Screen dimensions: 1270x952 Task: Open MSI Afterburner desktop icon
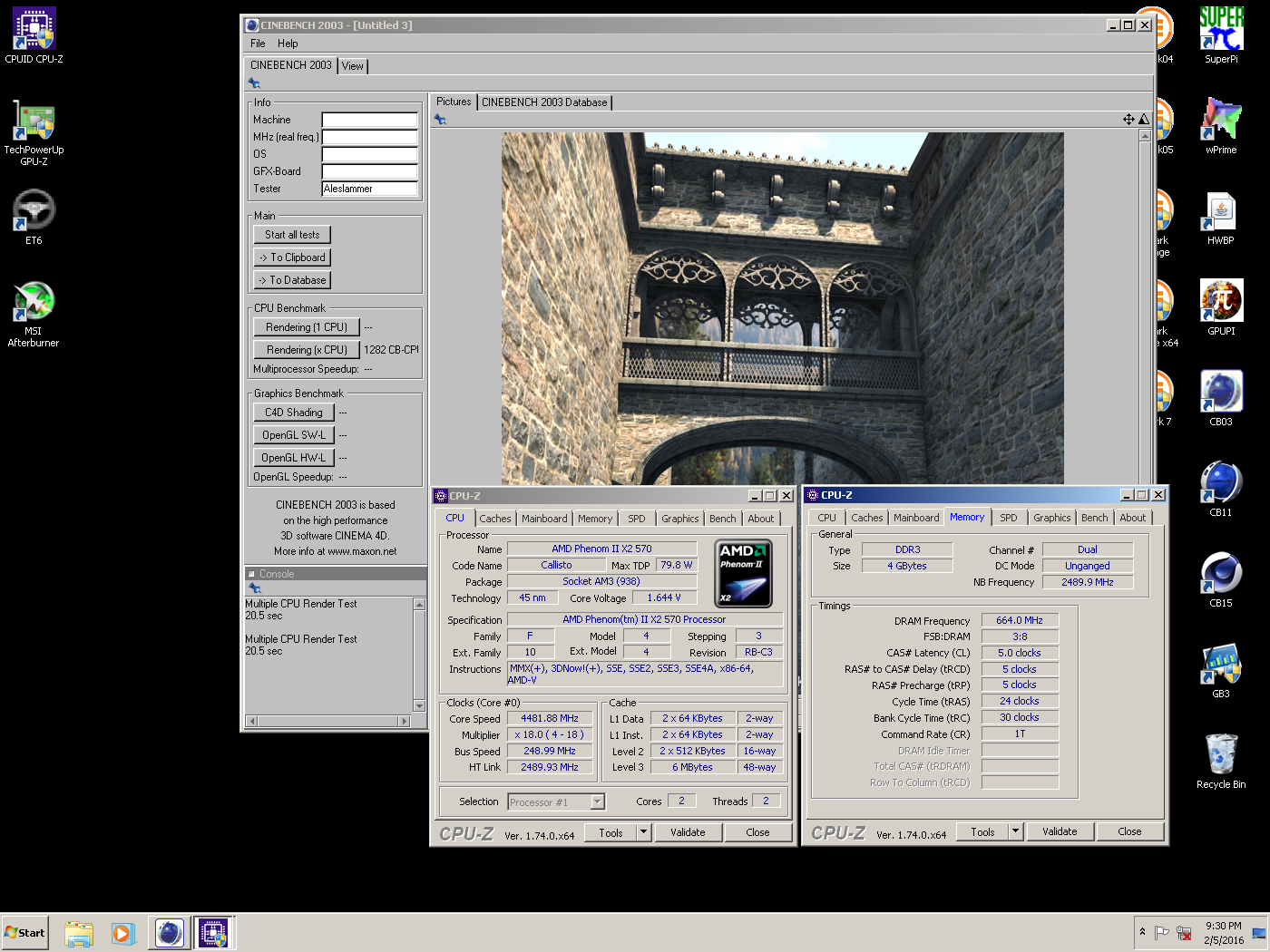[34, 314]
